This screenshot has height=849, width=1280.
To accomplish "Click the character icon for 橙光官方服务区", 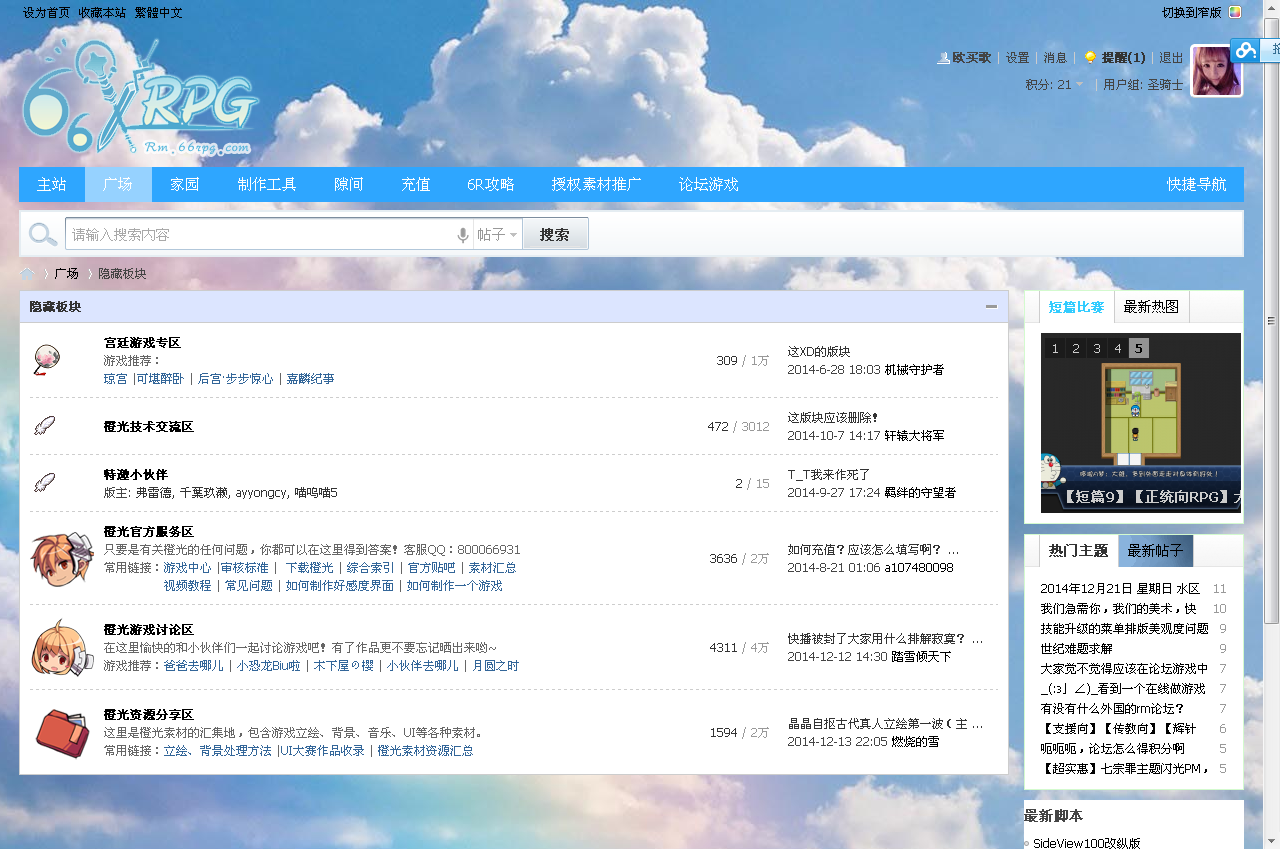I will tap(62, 559).
